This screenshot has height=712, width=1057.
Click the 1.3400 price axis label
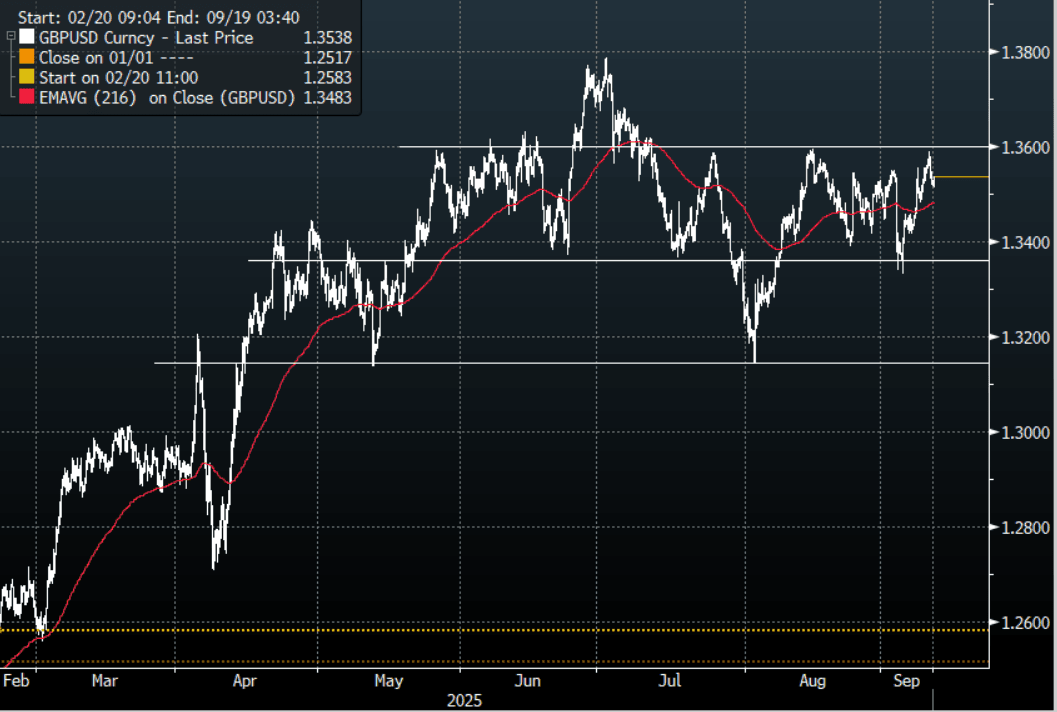(1025, 242)
